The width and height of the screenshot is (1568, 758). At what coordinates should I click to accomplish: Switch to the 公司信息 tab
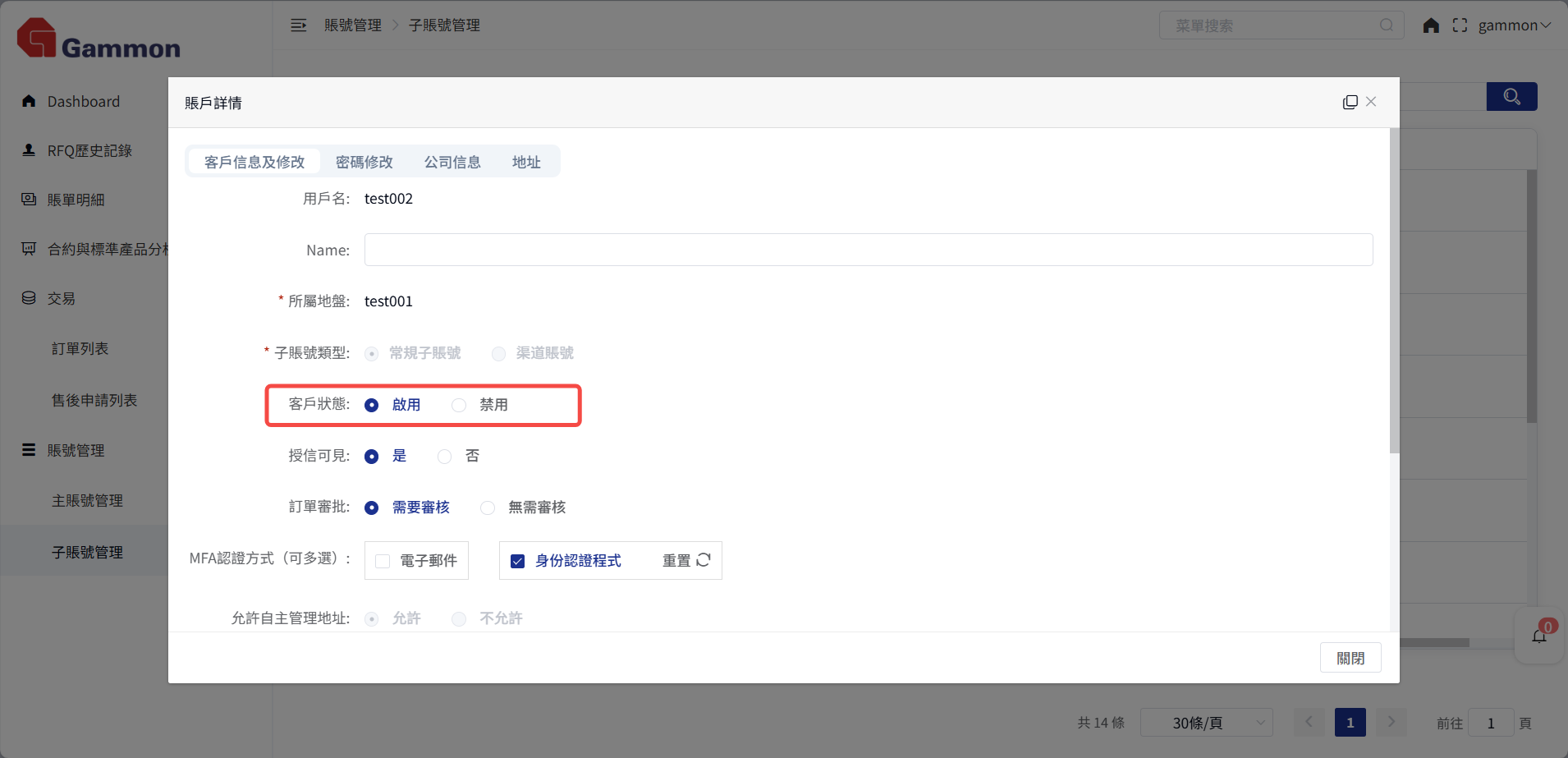click(452, 162)
